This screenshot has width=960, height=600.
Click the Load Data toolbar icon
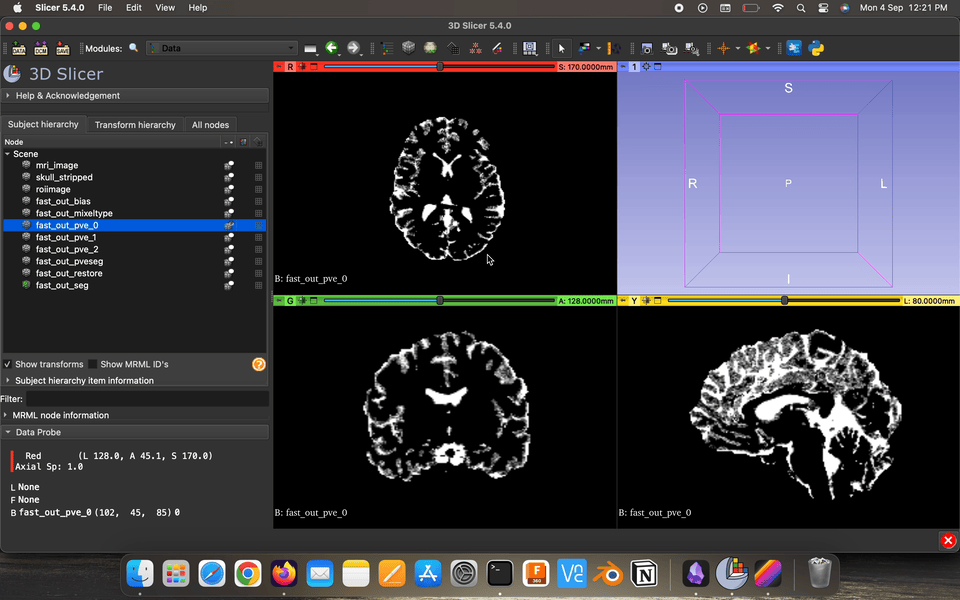pyautogui.click(x=19, y=48)
